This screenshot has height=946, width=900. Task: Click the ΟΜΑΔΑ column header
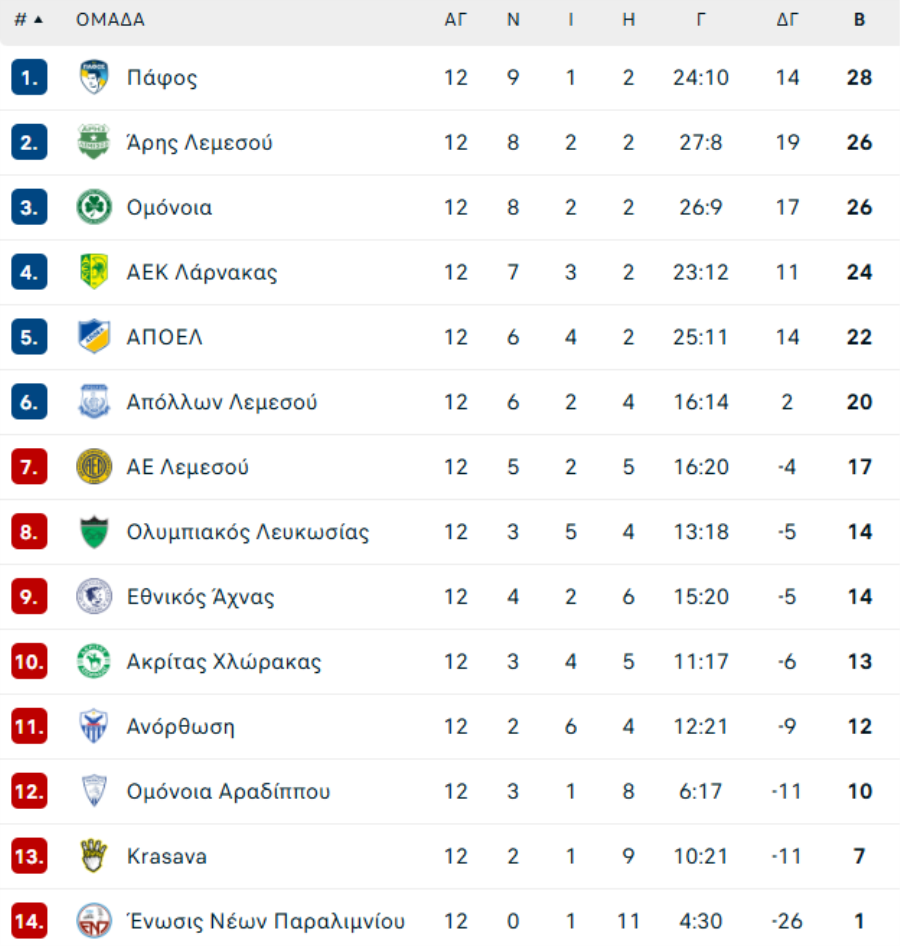tap(110, 20)
